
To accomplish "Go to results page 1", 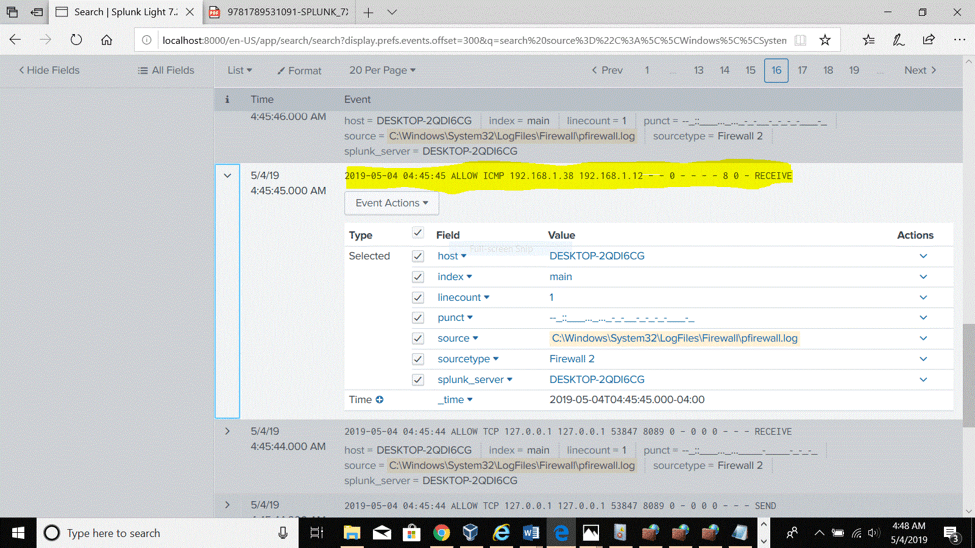I will click(x=647, y=70).
